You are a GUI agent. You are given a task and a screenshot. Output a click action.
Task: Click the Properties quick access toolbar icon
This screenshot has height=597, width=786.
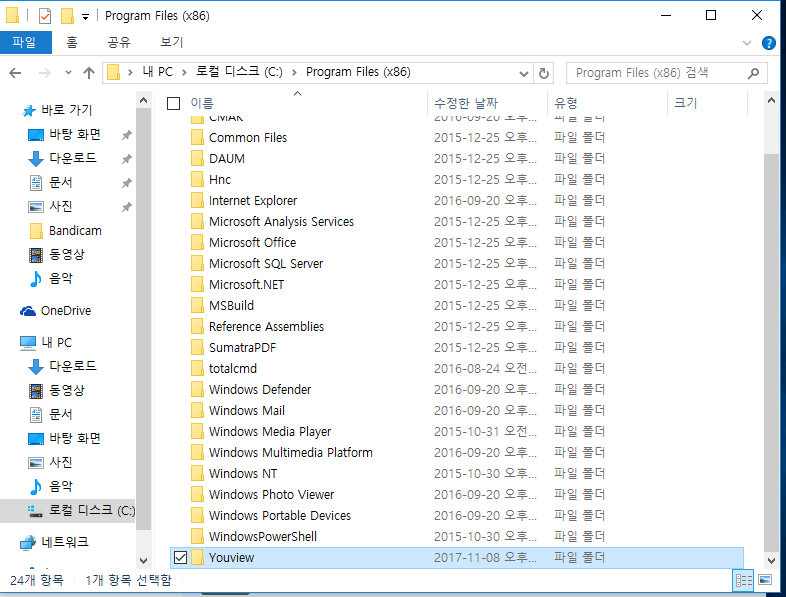point(45,16)
